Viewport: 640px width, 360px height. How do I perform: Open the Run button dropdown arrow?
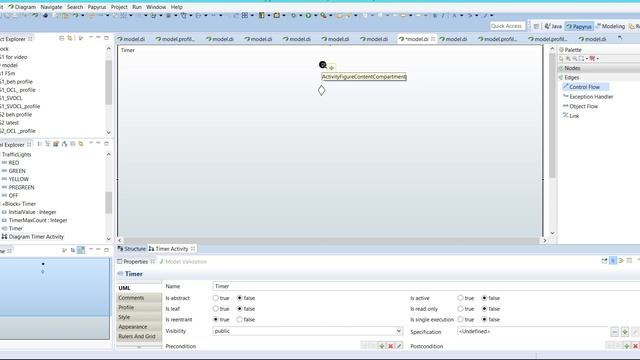[x=315, y=16]
